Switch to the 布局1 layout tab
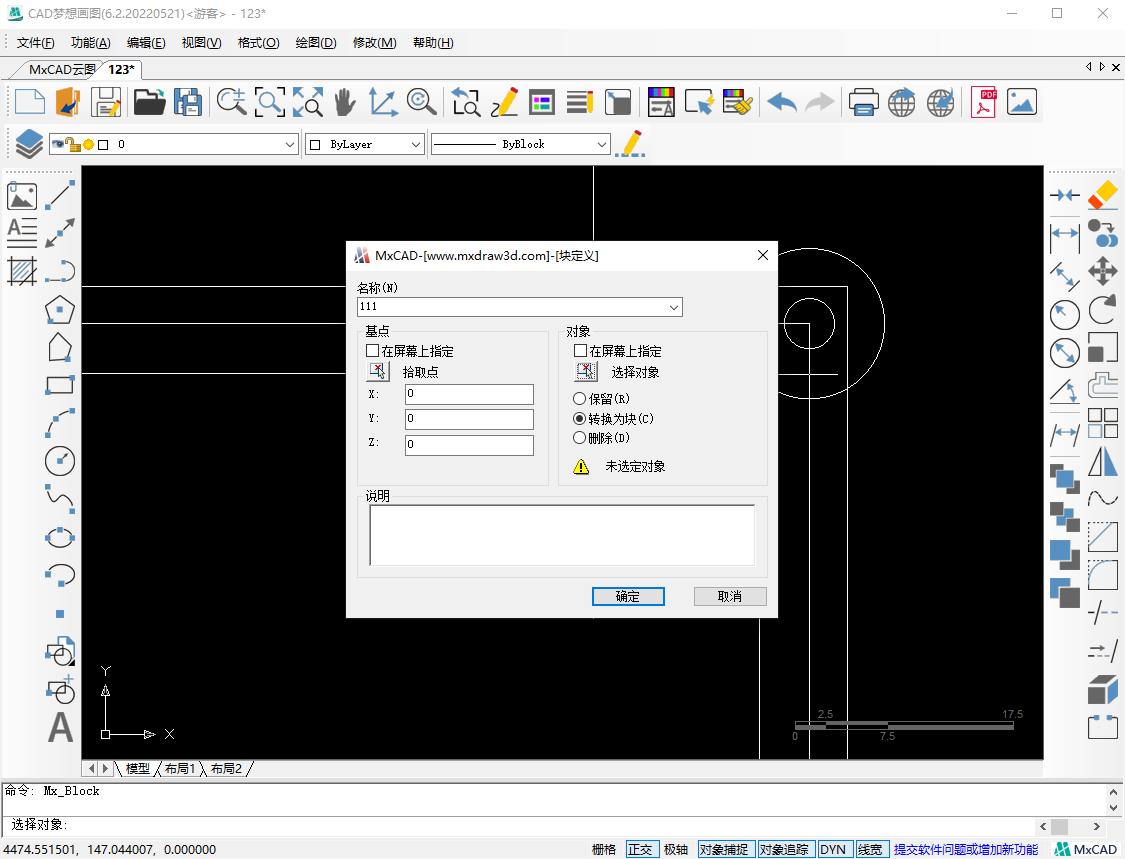 [x=180, y=768]
